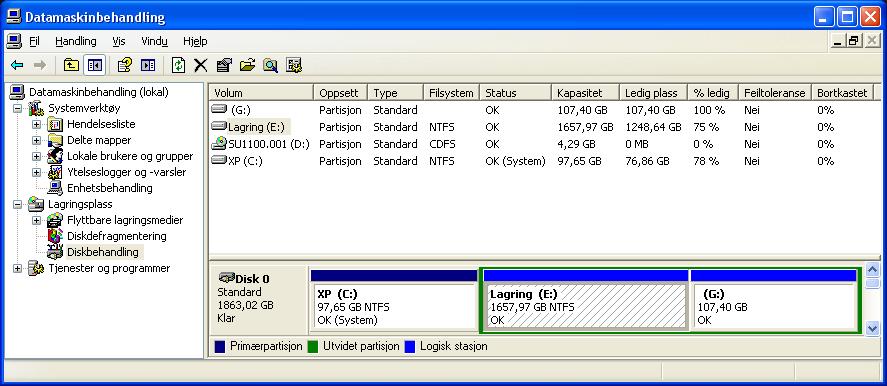Select the Lagring (E:) volume row

540,127
